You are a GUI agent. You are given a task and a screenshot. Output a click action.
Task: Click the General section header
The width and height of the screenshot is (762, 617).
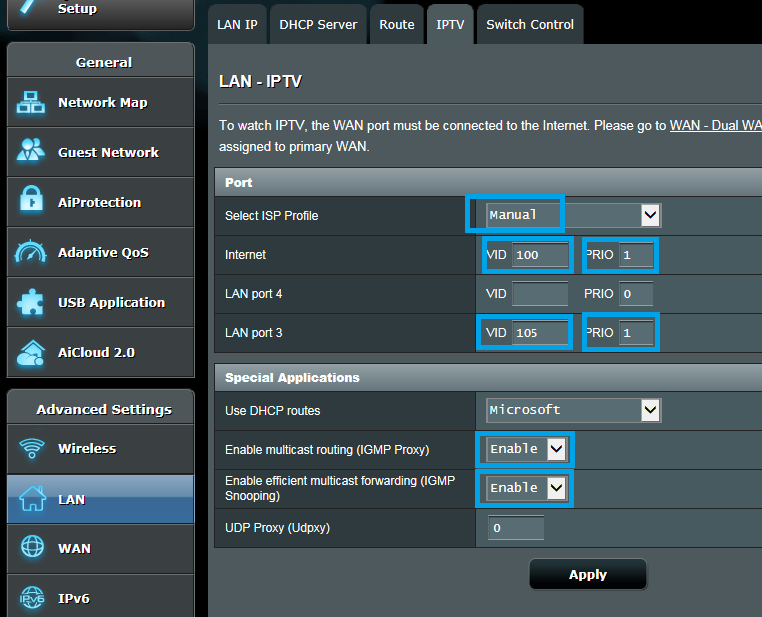point(101,61)
